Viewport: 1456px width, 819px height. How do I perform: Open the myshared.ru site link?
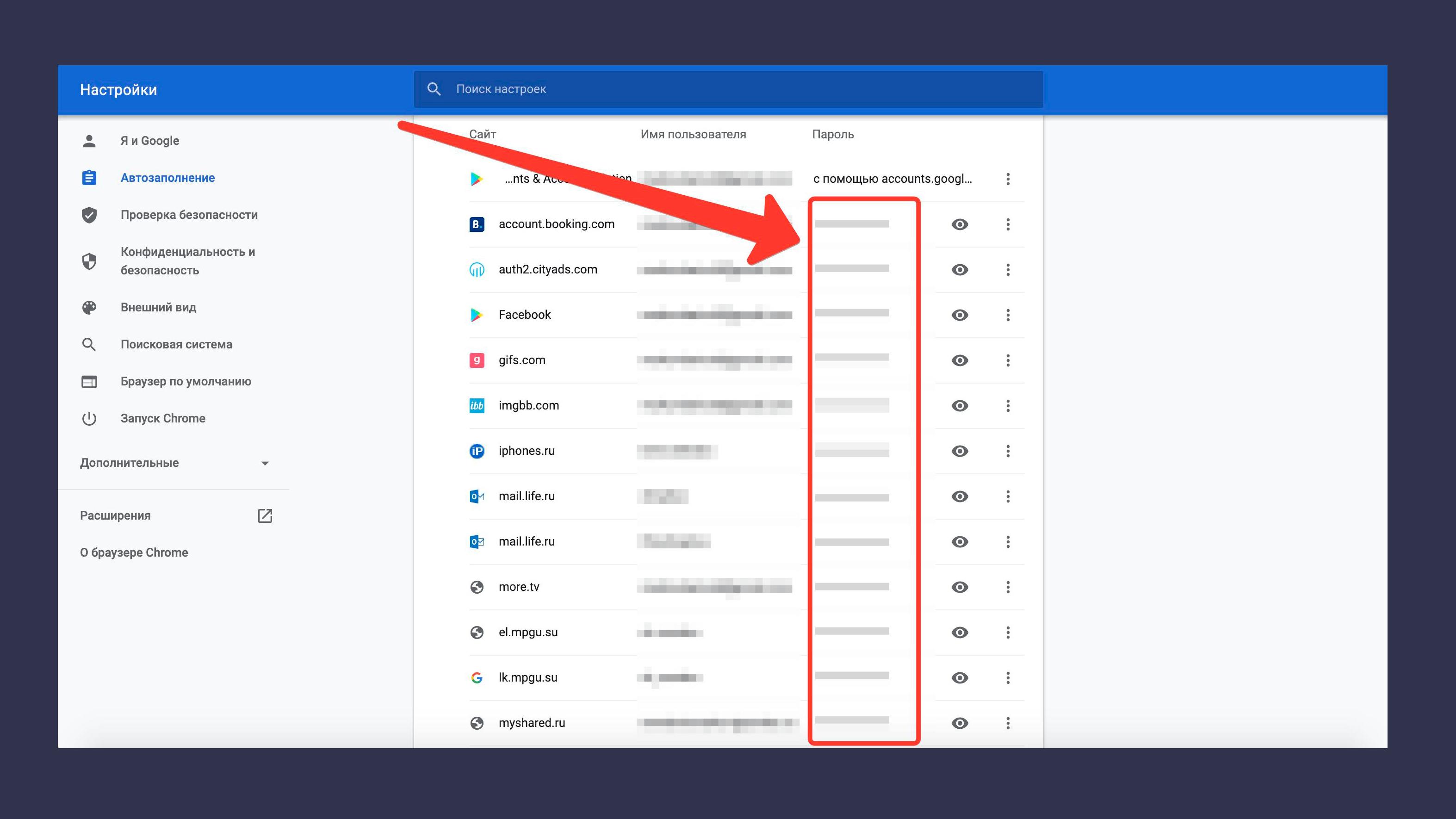tap(531, 723)
